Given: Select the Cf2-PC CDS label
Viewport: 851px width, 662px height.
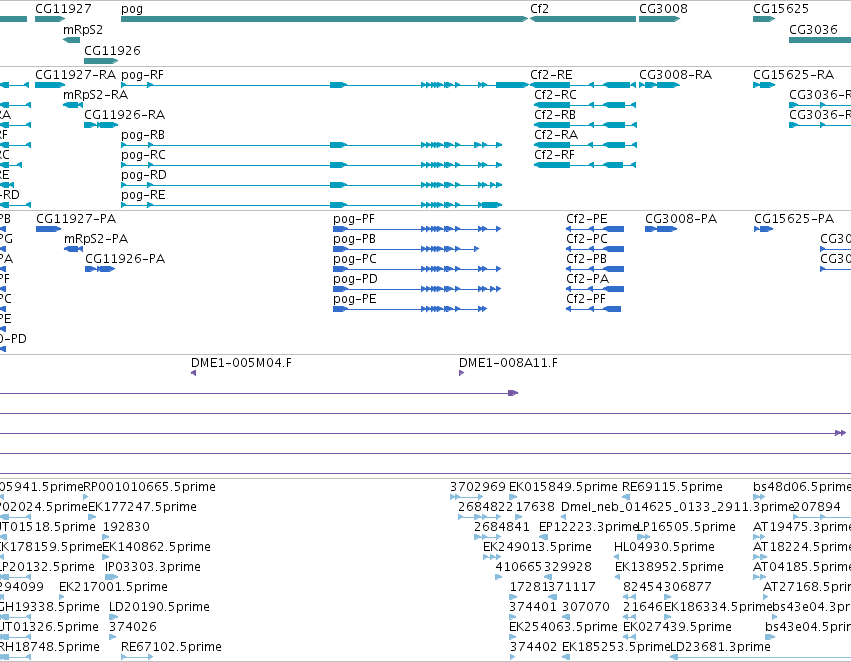Looking at the screenshot, I should [x=587, y=239].
